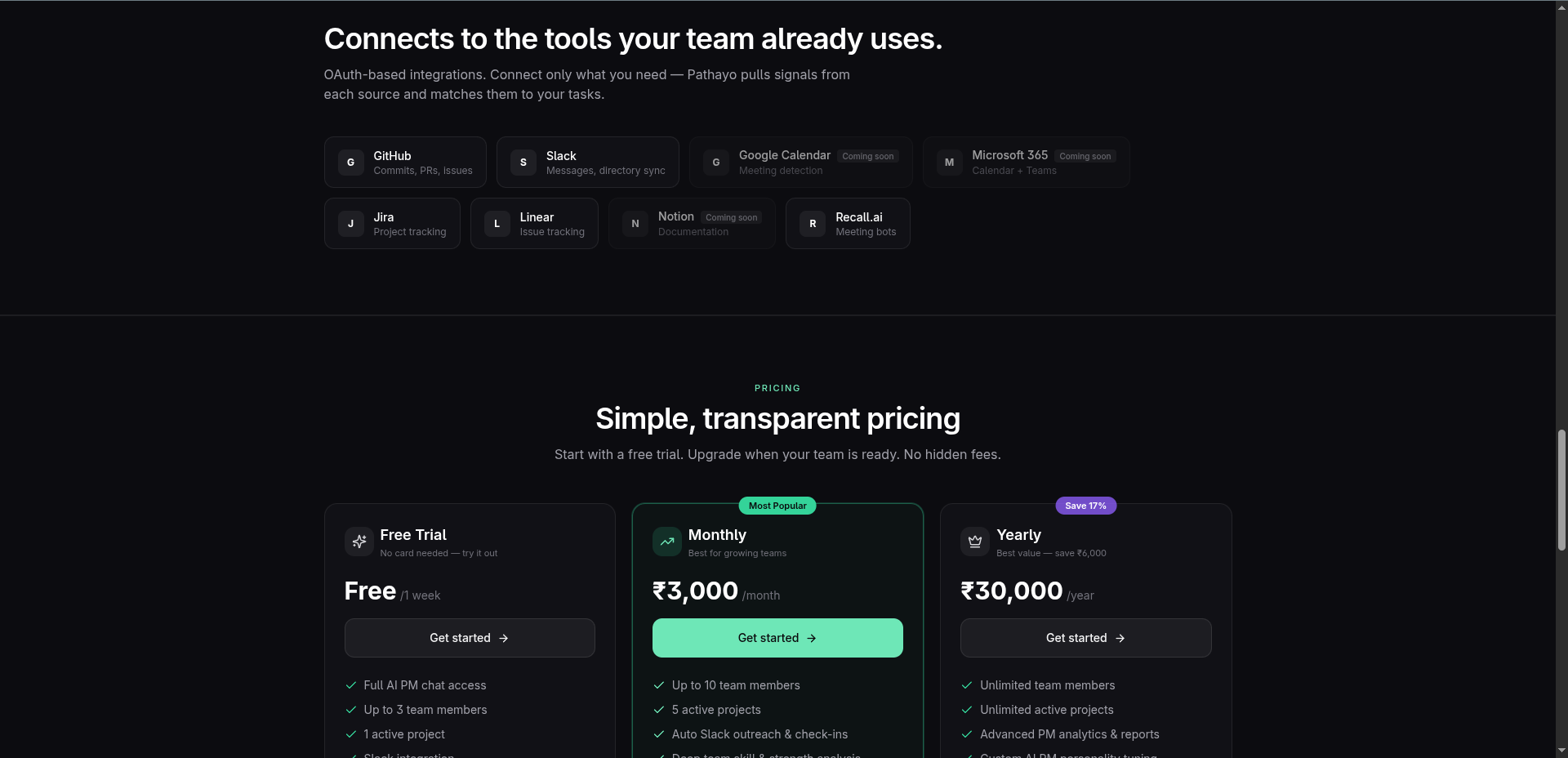Click the Yearly plan crown icon
The width and height of the screenshot is (1568, 758).
(975, 542)
